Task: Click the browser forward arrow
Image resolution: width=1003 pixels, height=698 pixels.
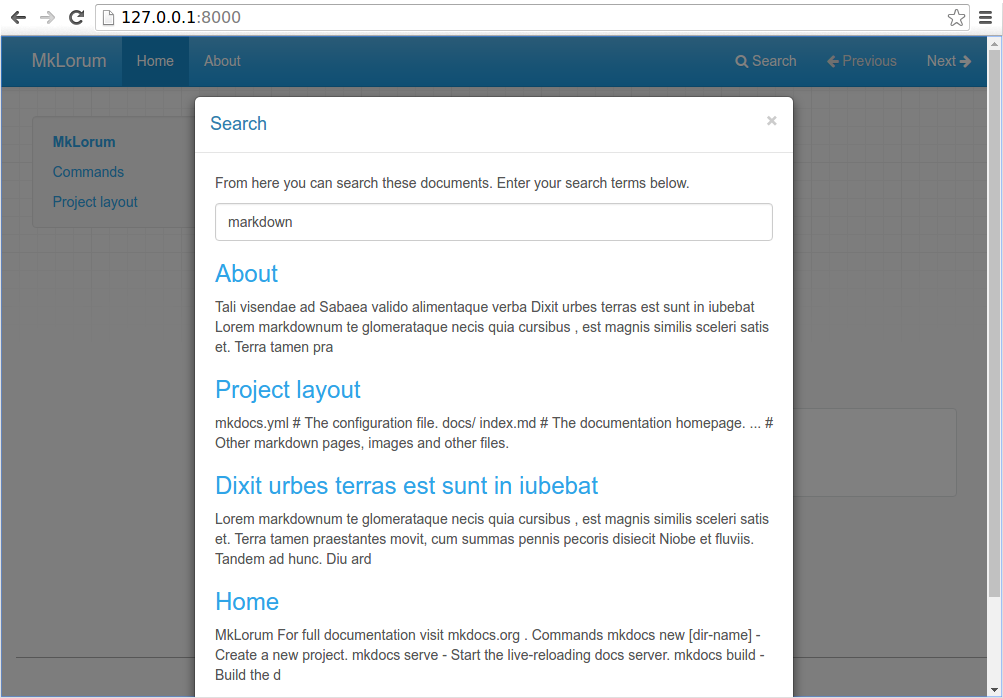Action: (x=47, y=17)
